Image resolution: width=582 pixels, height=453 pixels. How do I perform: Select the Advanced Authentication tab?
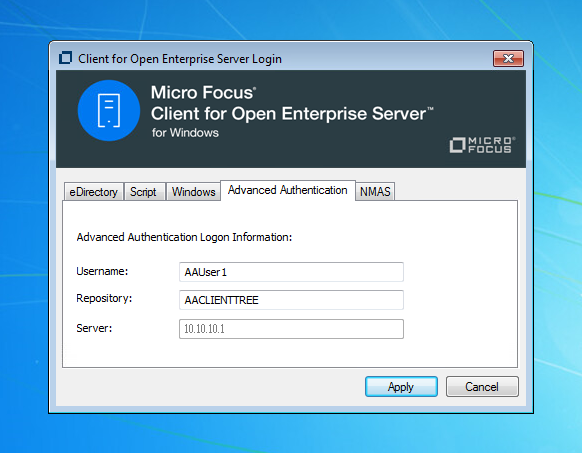pyautogui.click(x=288, y=190)
